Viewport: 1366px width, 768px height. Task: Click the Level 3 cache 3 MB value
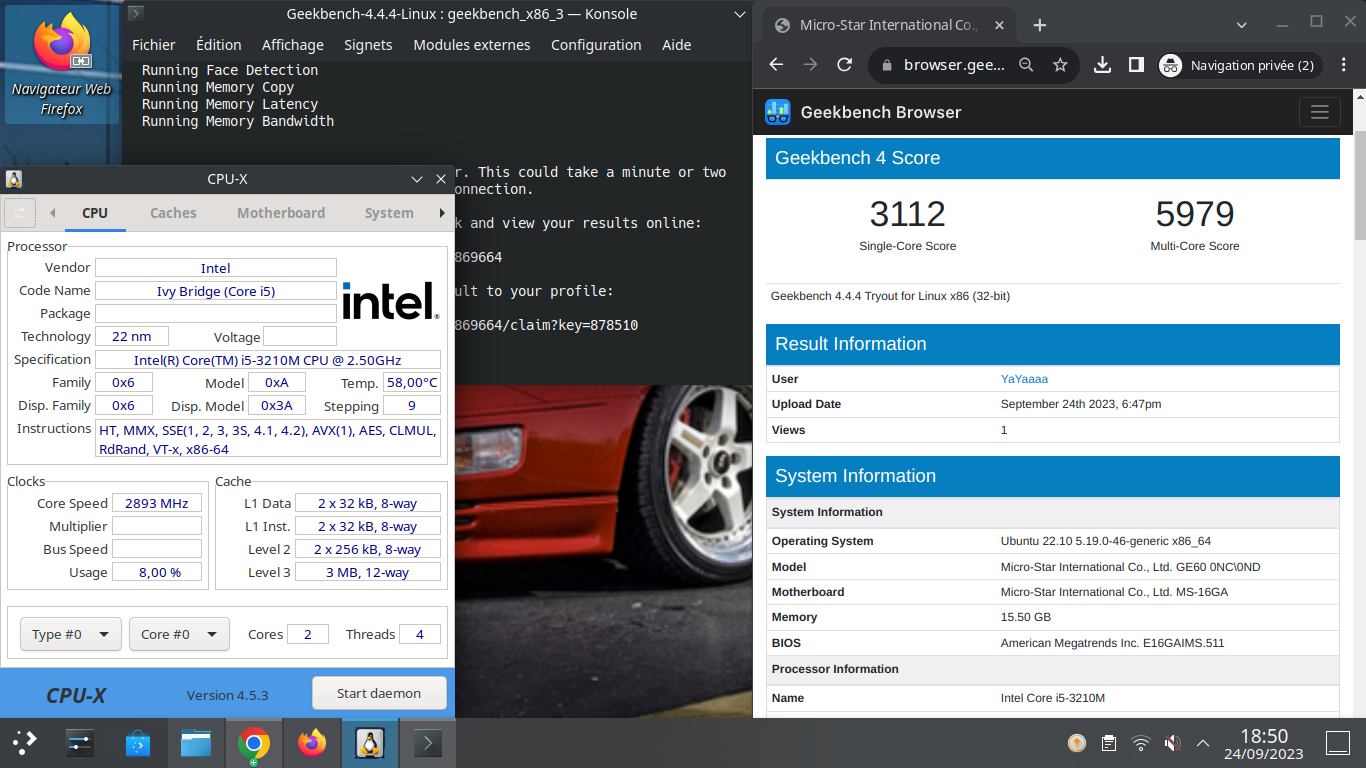368,572
